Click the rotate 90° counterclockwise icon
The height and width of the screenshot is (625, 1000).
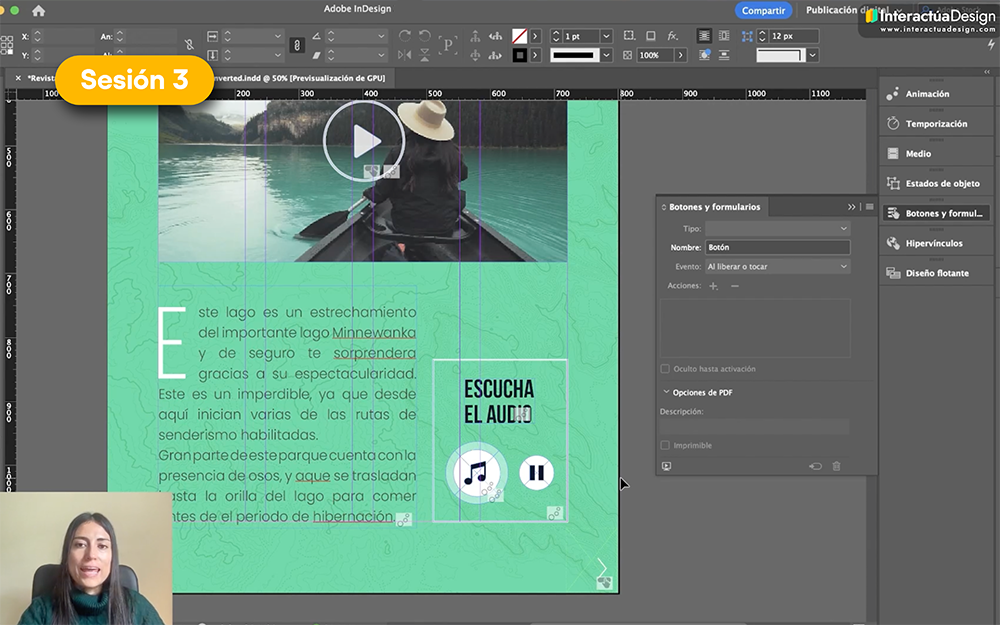(425, 36)
